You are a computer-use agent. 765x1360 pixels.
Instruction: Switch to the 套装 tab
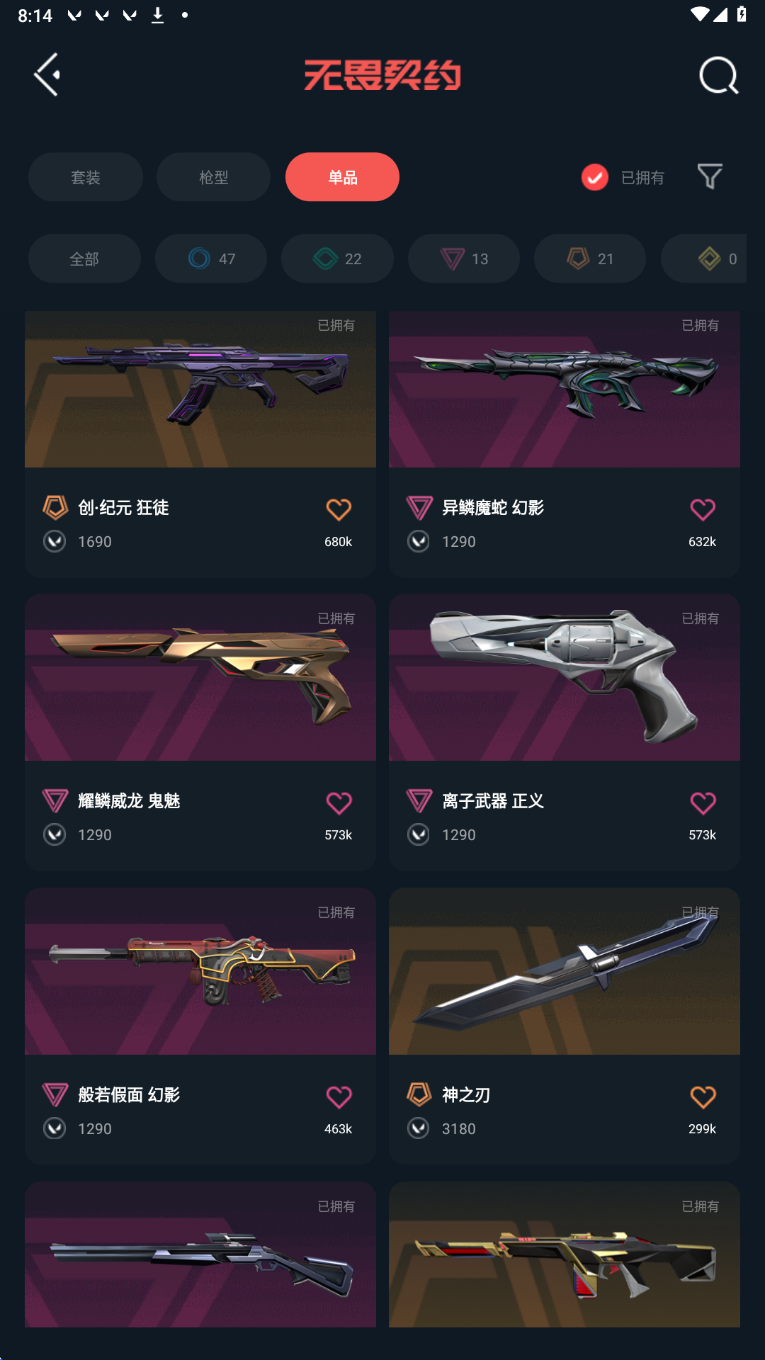point(85,177)
